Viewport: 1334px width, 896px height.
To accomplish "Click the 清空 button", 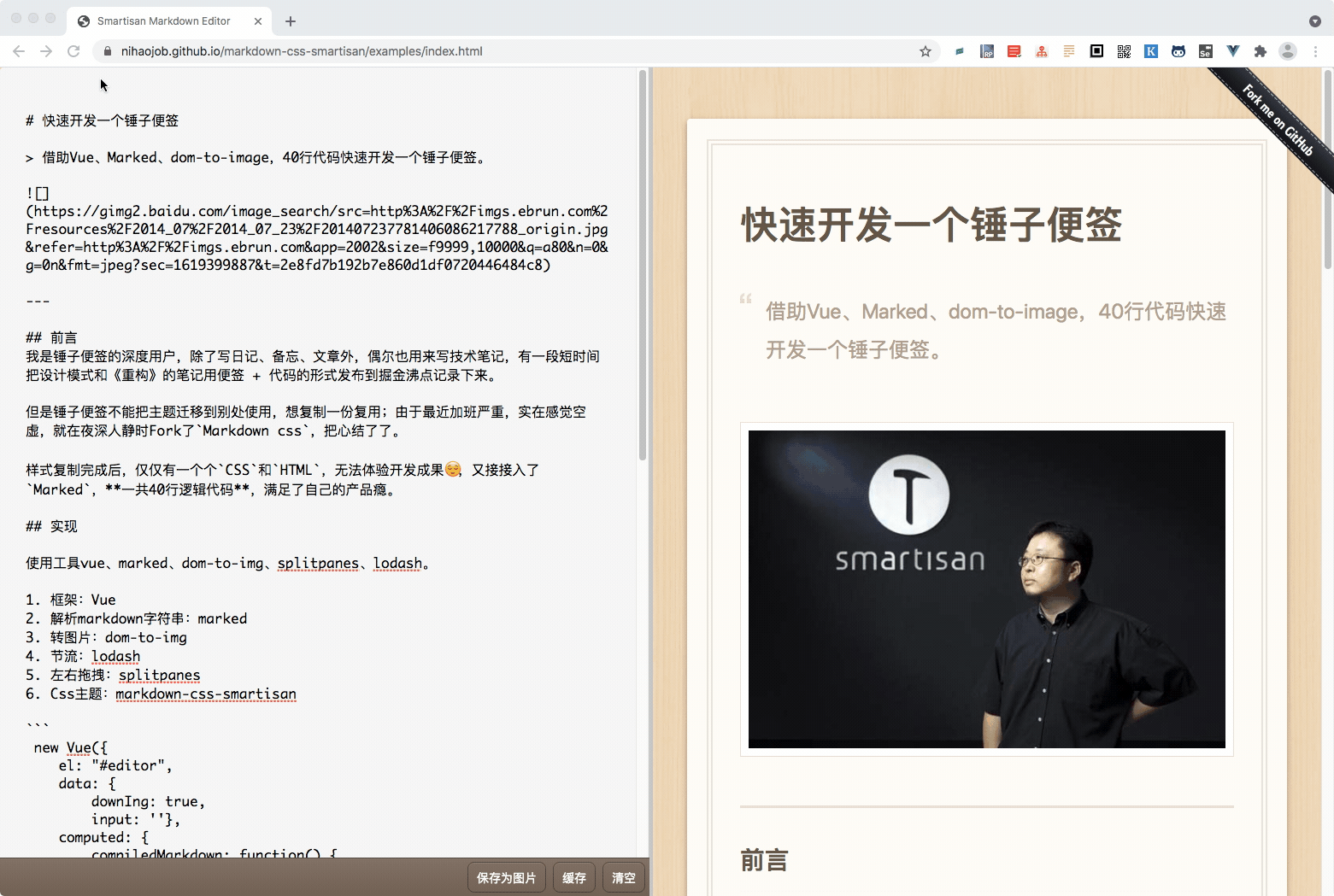I will click(x=624, y=878).
